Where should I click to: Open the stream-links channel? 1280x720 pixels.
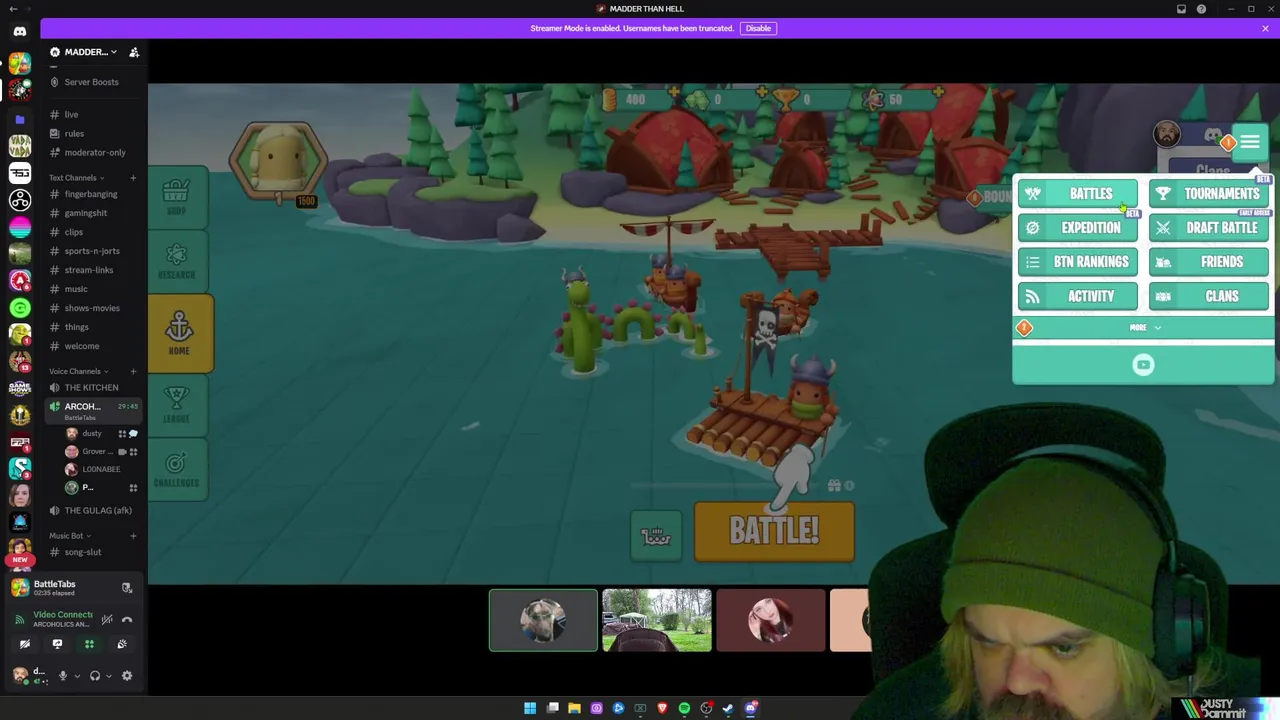(x=94, y=270)
